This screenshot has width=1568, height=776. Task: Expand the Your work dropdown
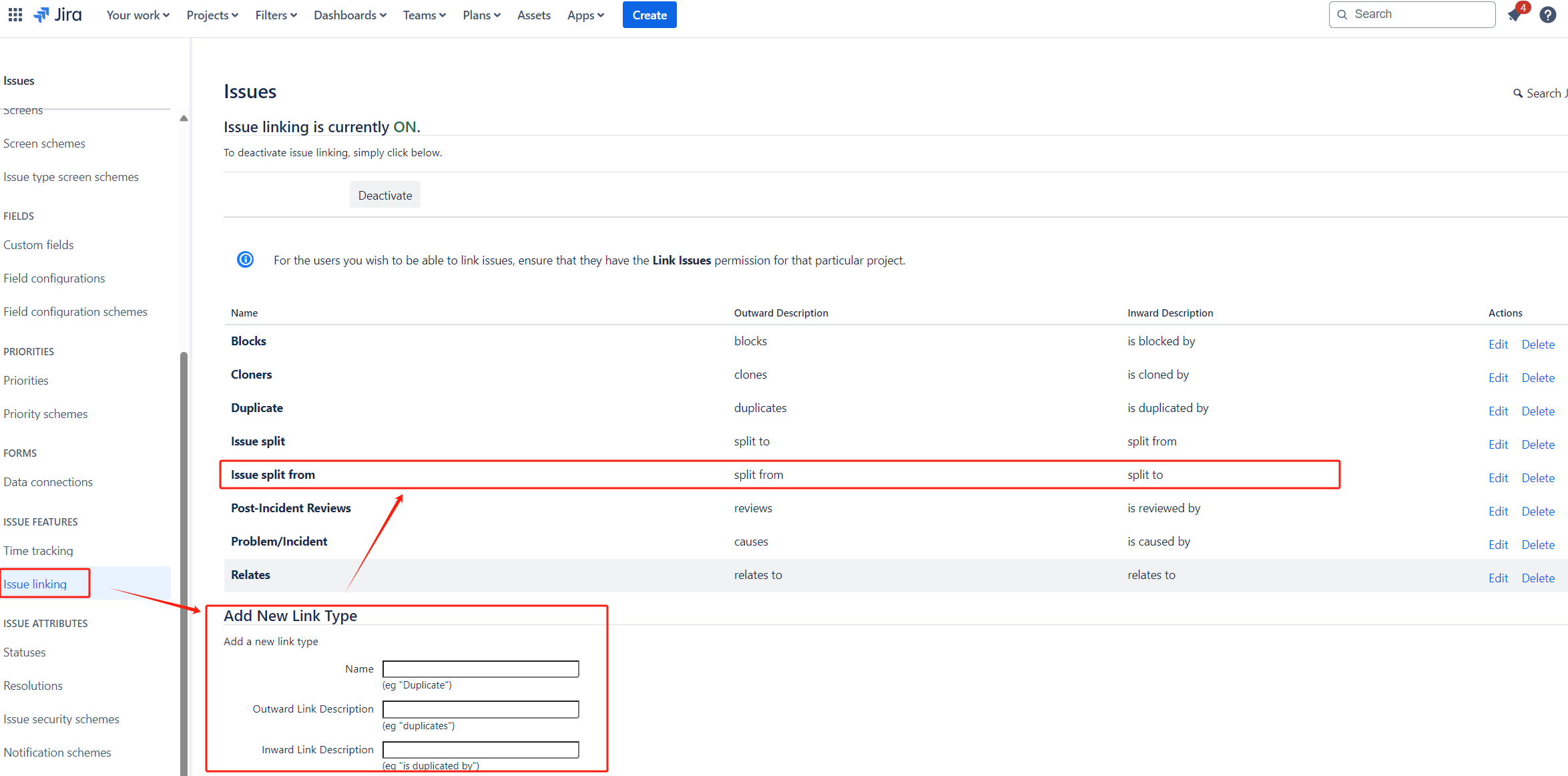click(x=138, y=15)
